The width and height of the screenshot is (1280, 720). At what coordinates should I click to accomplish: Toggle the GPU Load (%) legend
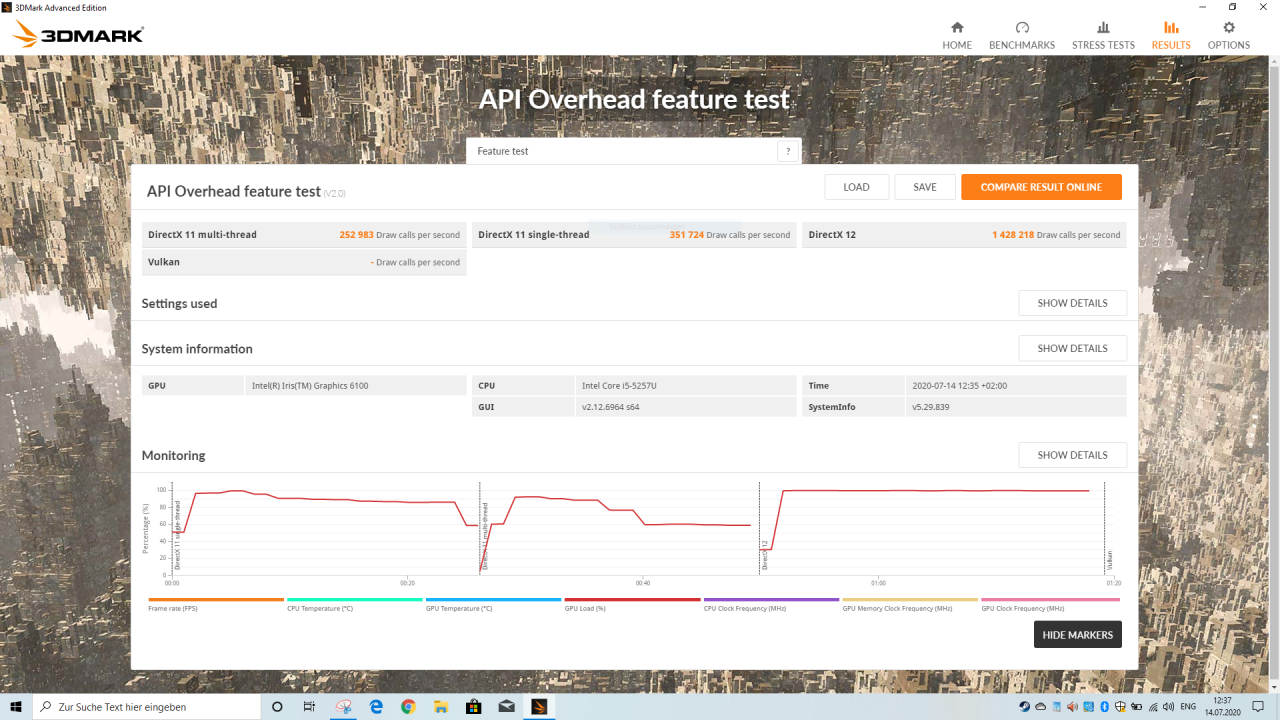click(x=632, y=604)
